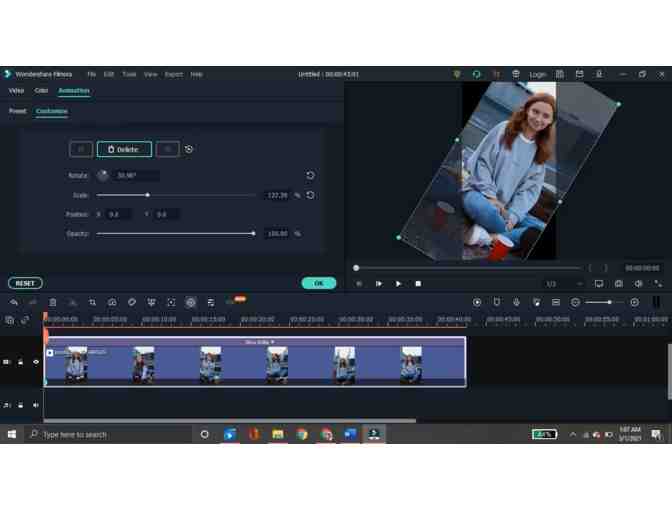This screenshot has height=510, width=672.
Task: Reset the Rotate value with its reset icon
Action: click(310, 175)
